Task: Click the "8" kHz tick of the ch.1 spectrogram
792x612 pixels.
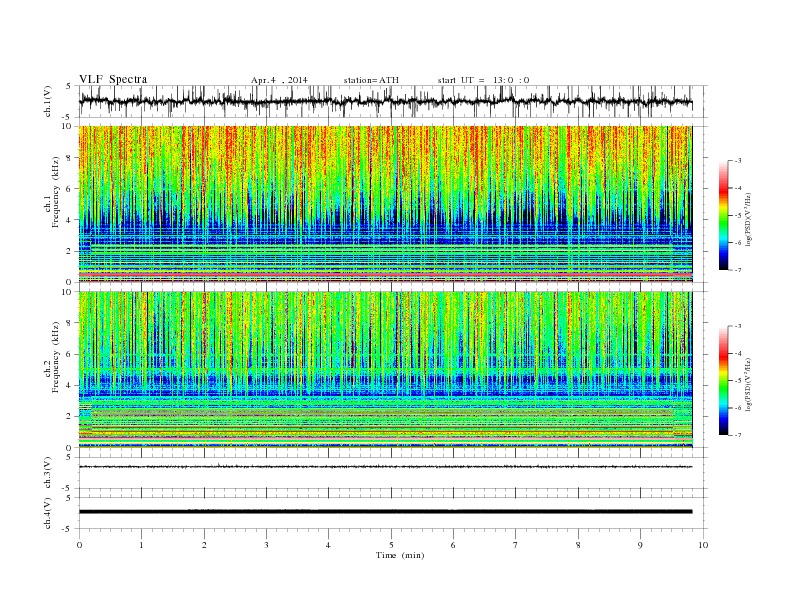Action: 69,158
